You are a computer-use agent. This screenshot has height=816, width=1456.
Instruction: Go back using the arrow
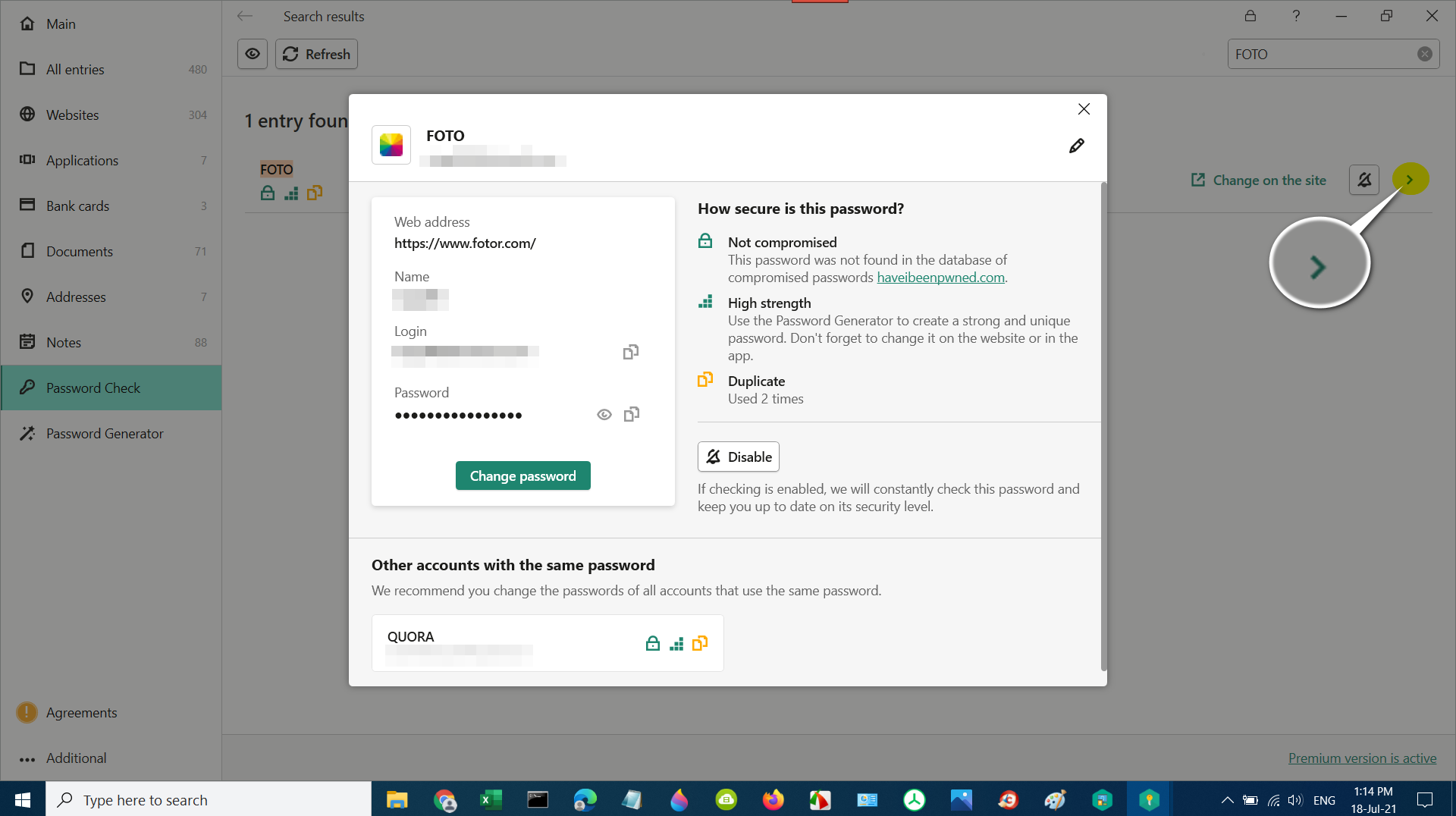point(244,16)
